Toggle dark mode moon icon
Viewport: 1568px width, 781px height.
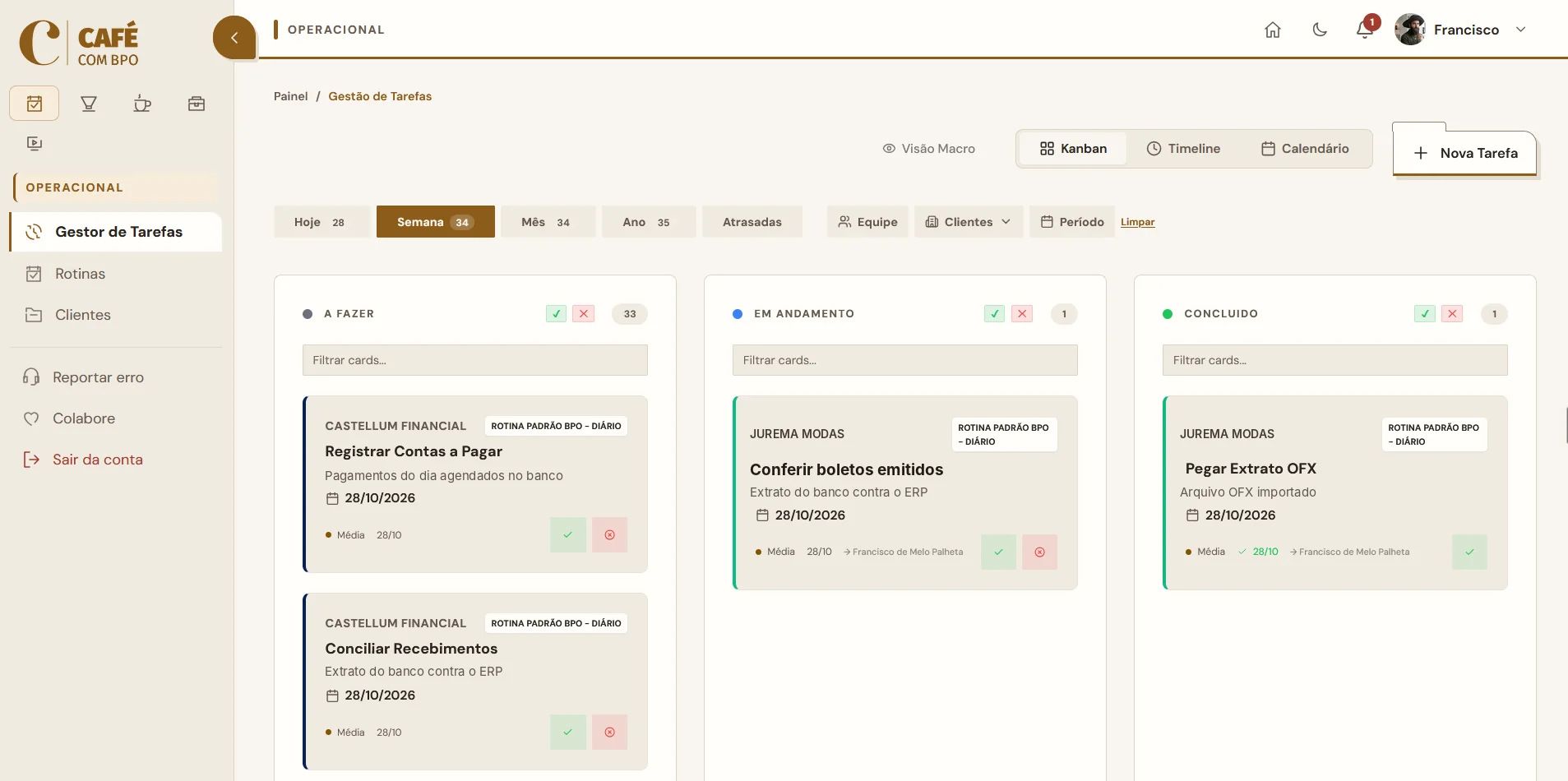[1320, 30]
